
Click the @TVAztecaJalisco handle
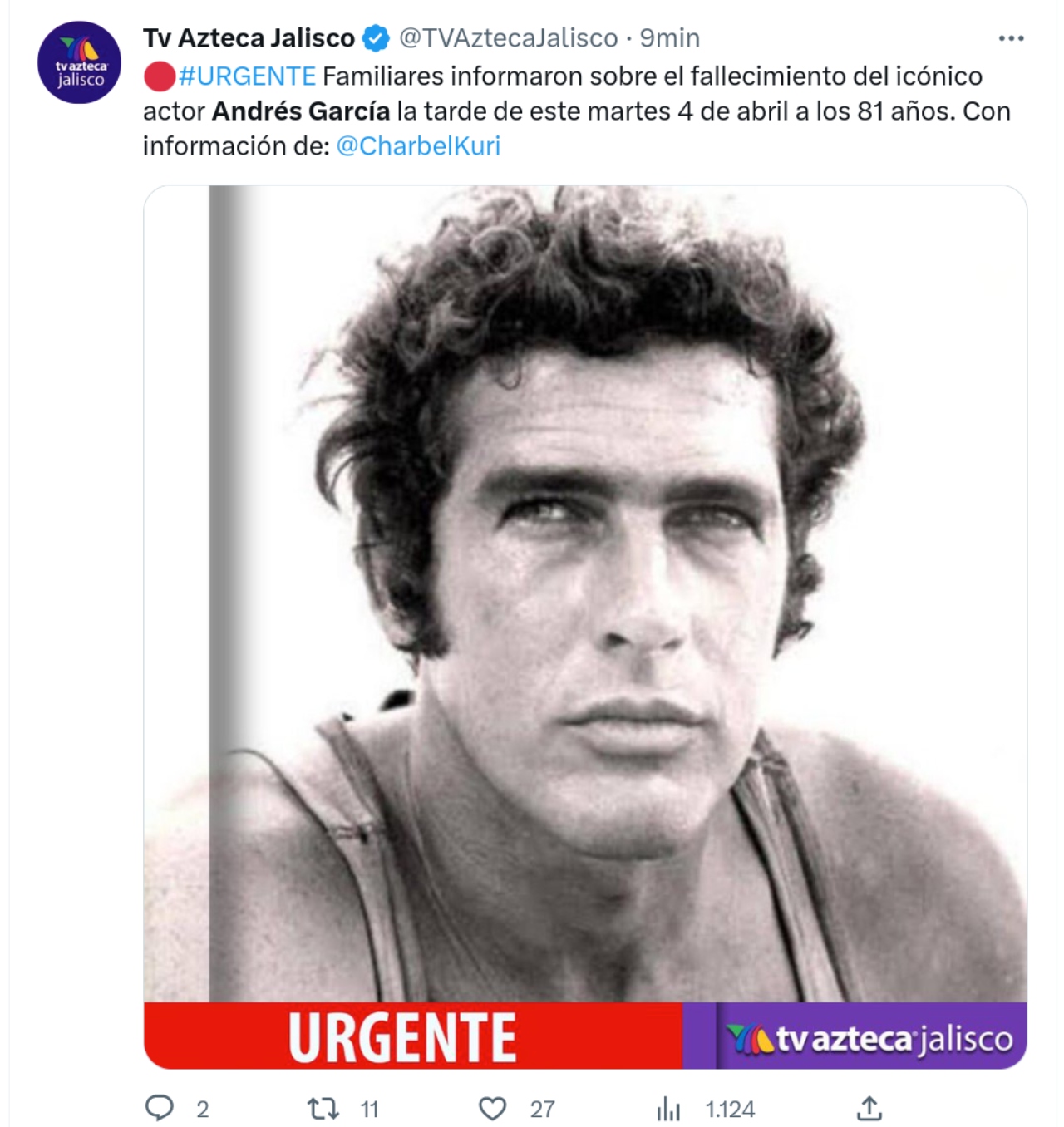[509, 38]
